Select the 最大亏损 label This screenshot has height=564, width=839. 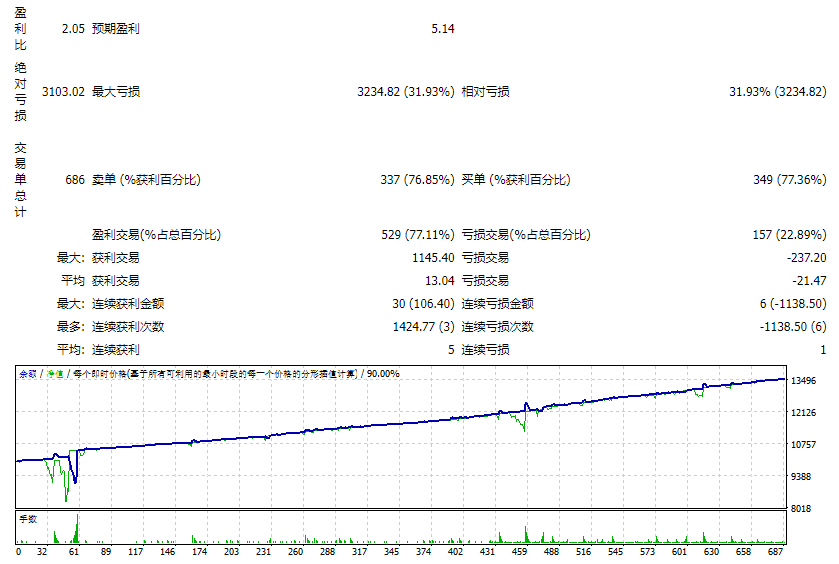coord(116,92)
